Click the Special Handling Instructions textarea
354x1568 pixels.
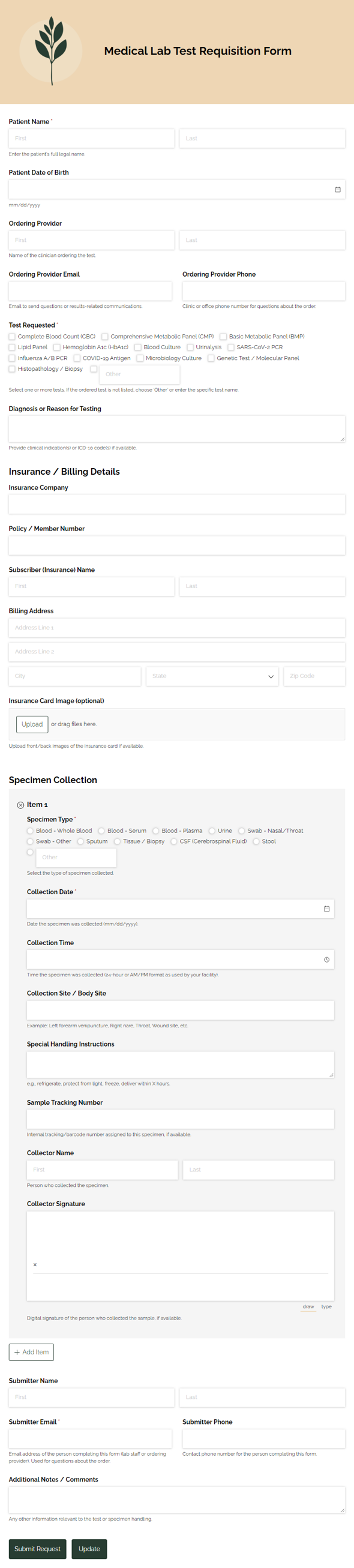[x=180, y=1065]
